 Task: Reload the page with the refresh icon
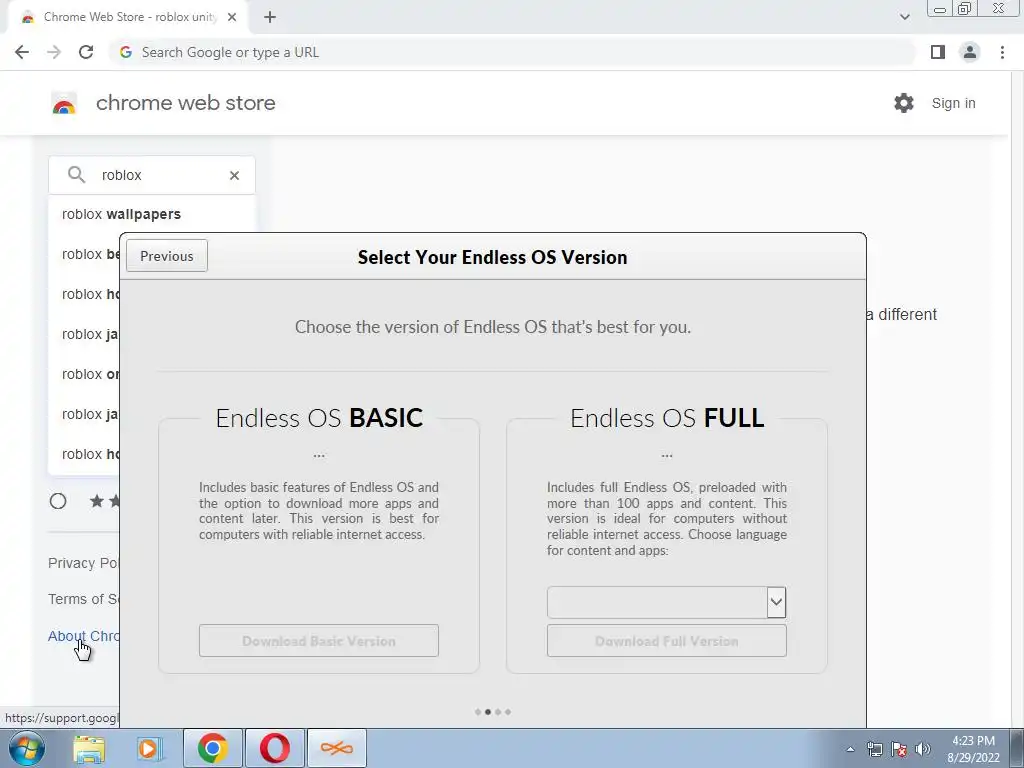click(x=86, y=52)
